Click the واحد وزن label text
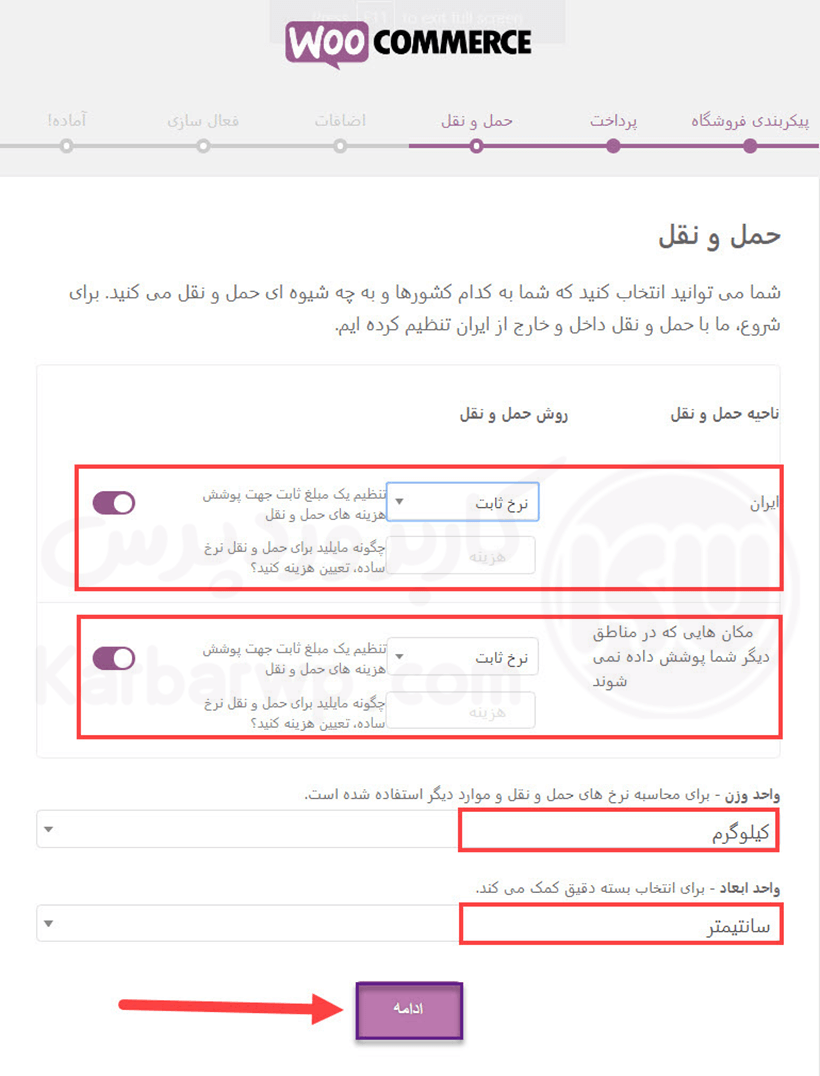 [753, 795]
